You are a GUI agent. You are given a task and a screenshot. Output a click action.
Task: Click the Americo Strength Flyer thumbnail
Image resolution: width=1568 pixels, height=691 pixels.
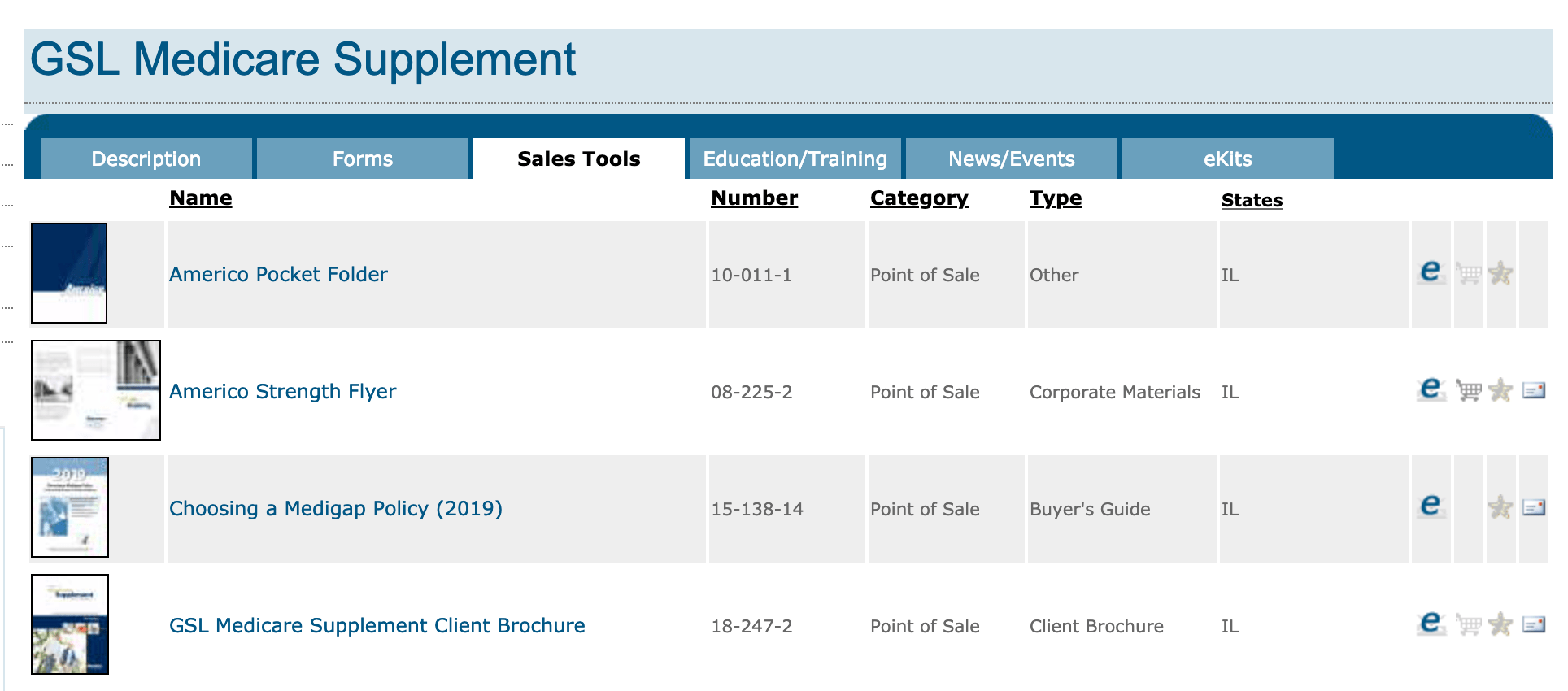(96, 390)
